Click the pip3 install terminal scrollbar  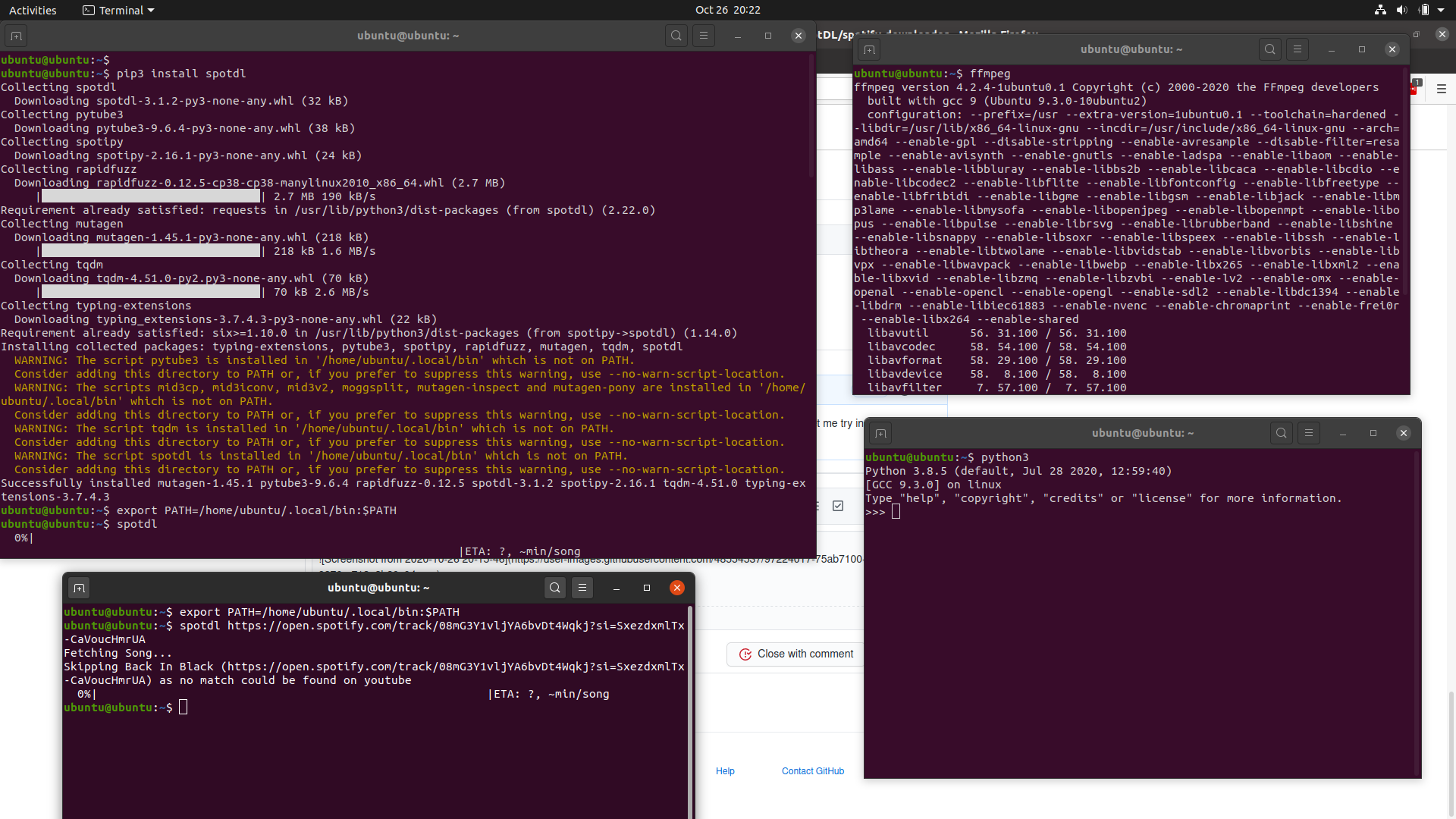click(x=811, y=115)
